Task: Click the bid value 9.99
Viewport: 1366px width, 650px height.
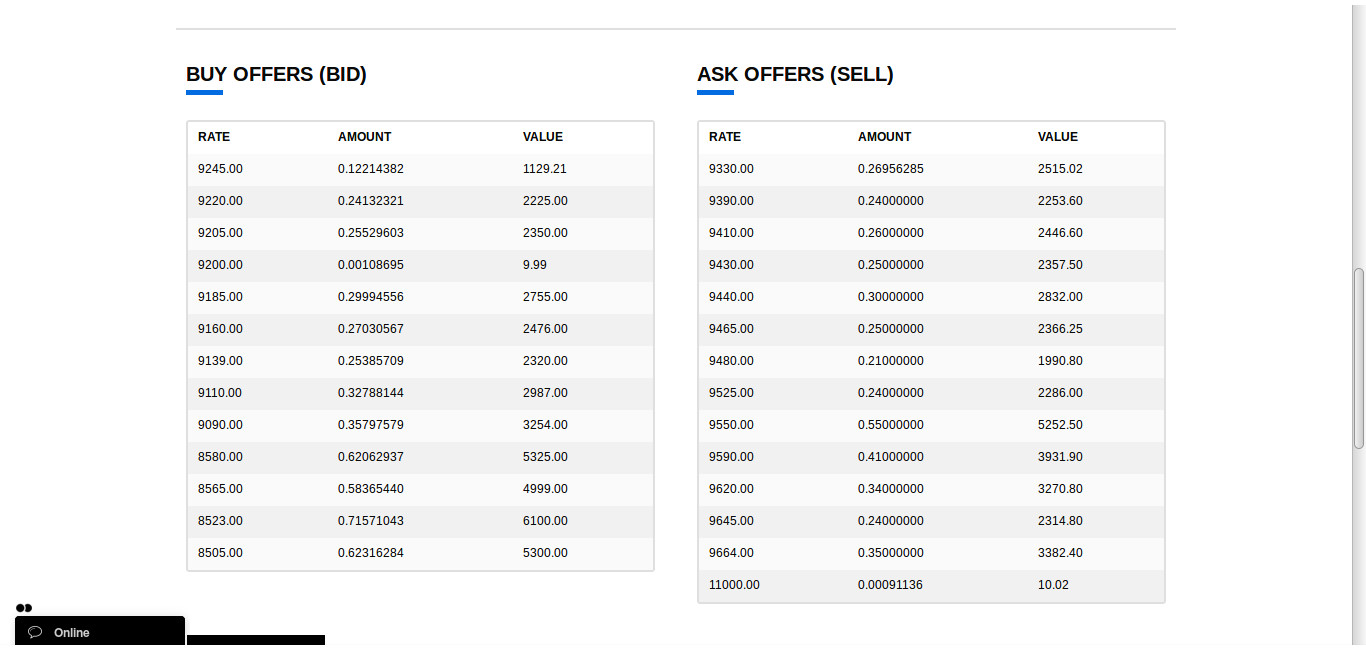Action: [x=535, y=265]
